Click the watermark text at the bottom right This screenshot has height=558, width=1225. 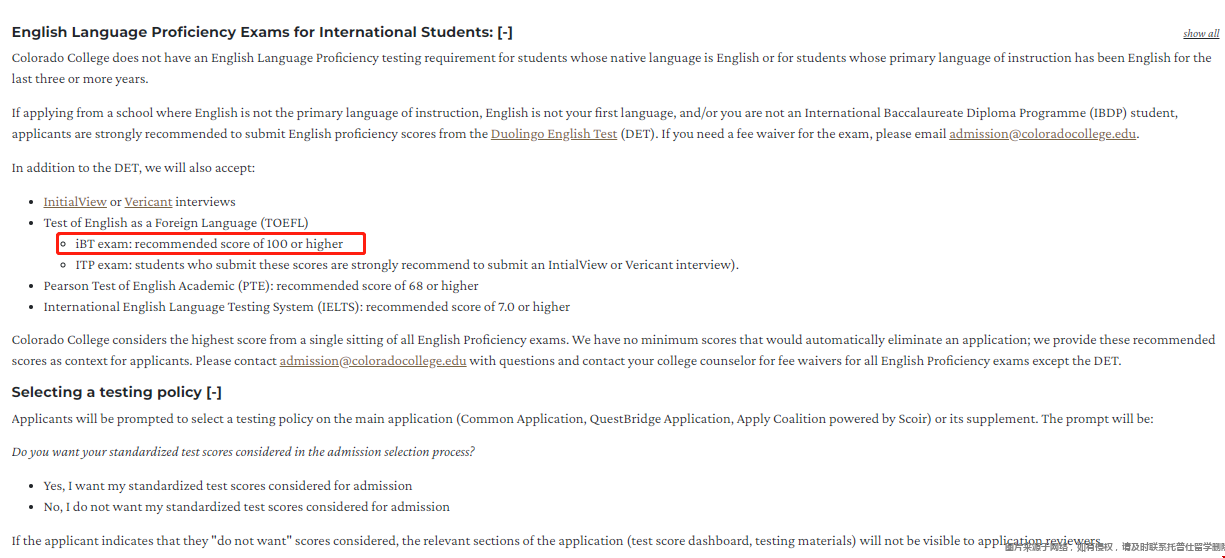(x=1114, y=547)
